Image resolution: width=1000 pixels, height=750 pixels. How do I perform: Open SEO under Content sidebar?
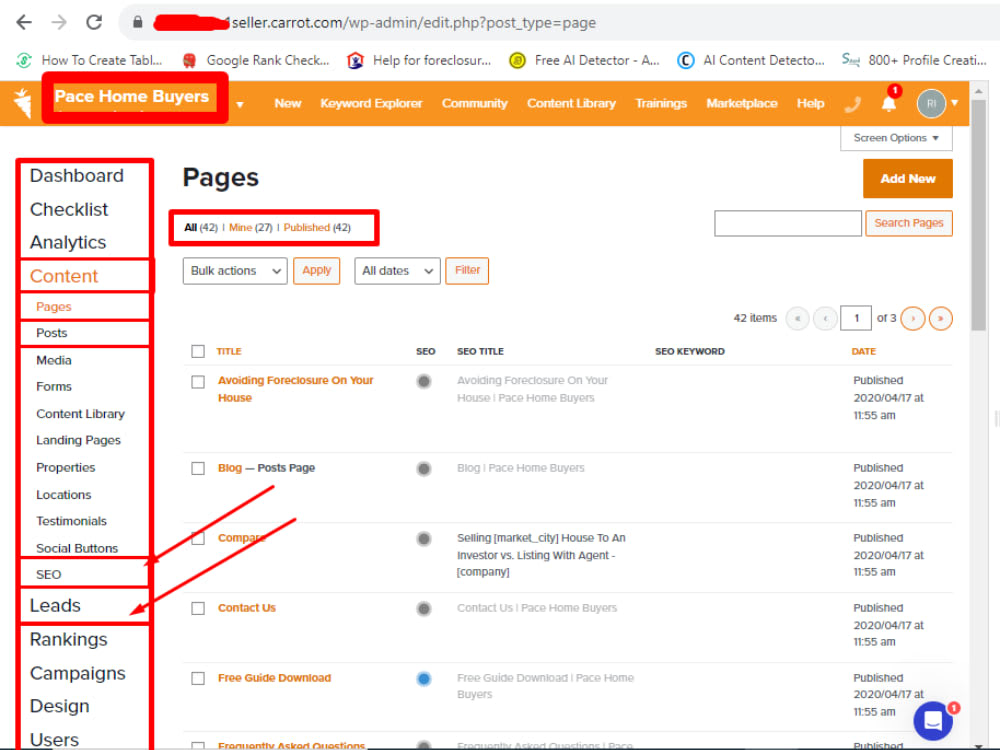(x=48, y=575)
